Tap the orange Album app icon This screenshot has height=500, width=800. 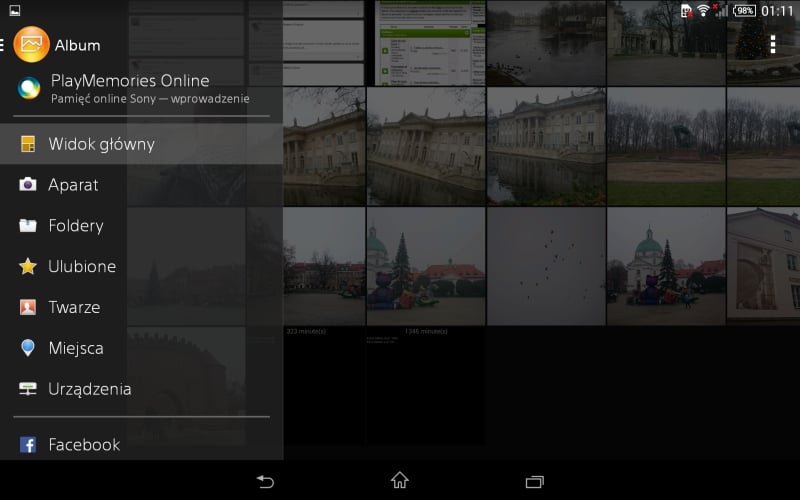point(31,45)
